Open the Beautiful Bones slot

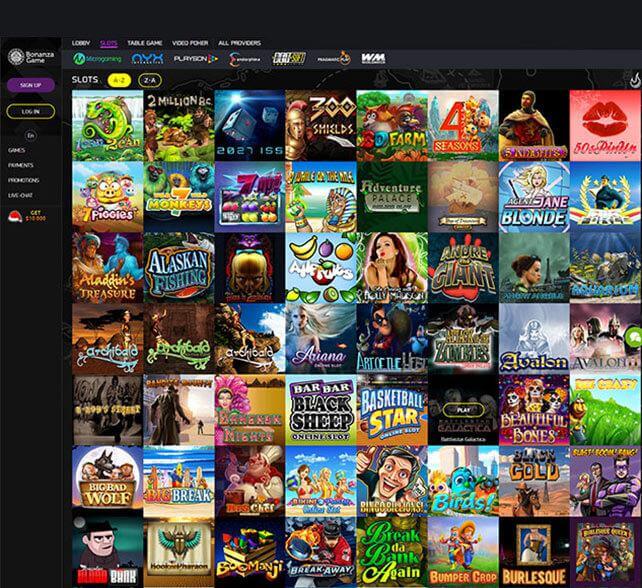[534, 410]
